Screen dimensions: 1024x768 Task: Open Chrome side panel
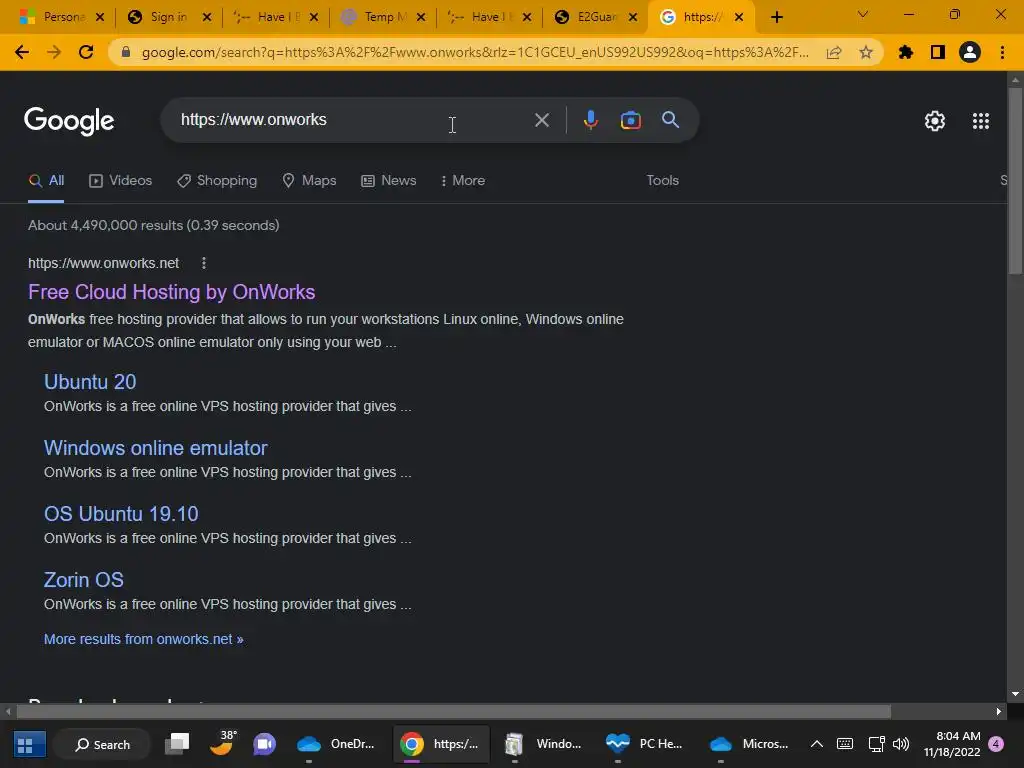point(938,52)
